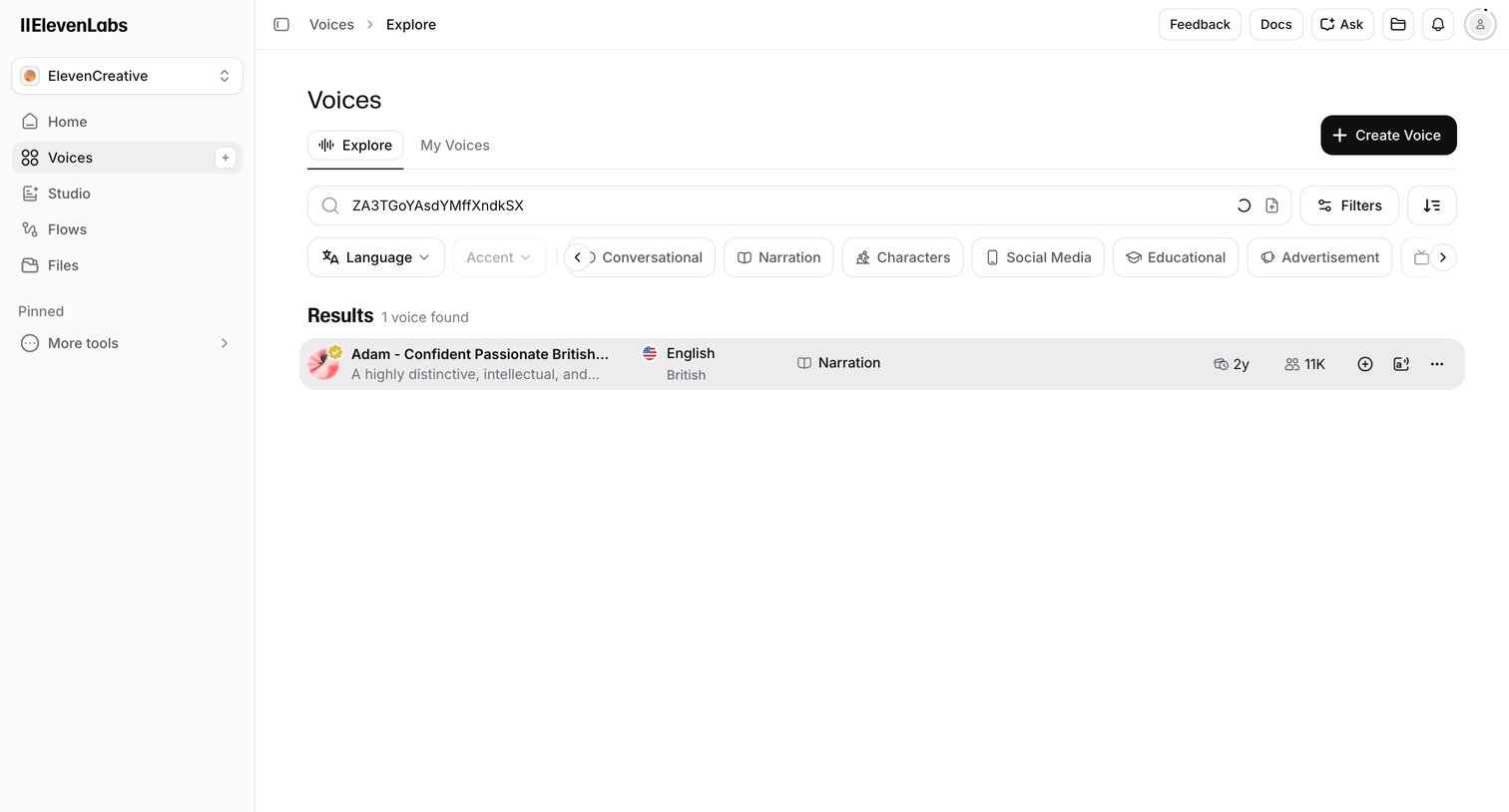Click the text-to-speech icon in Adam row
Image resolution: width=1509 pixels, height=812 pixels.
1401,364
